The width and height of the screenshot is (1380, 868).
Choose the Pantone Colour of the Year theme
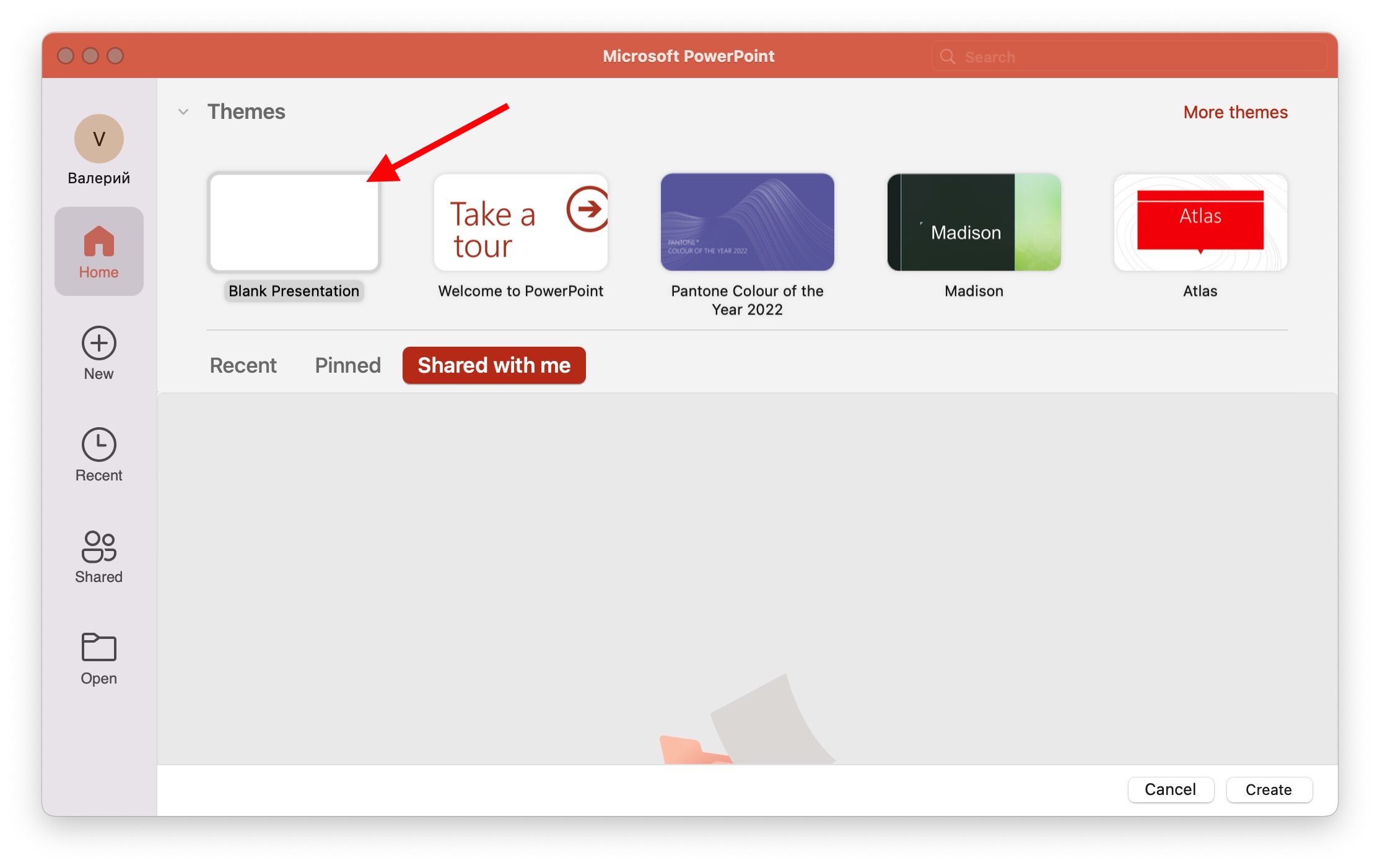click(748, 222)
